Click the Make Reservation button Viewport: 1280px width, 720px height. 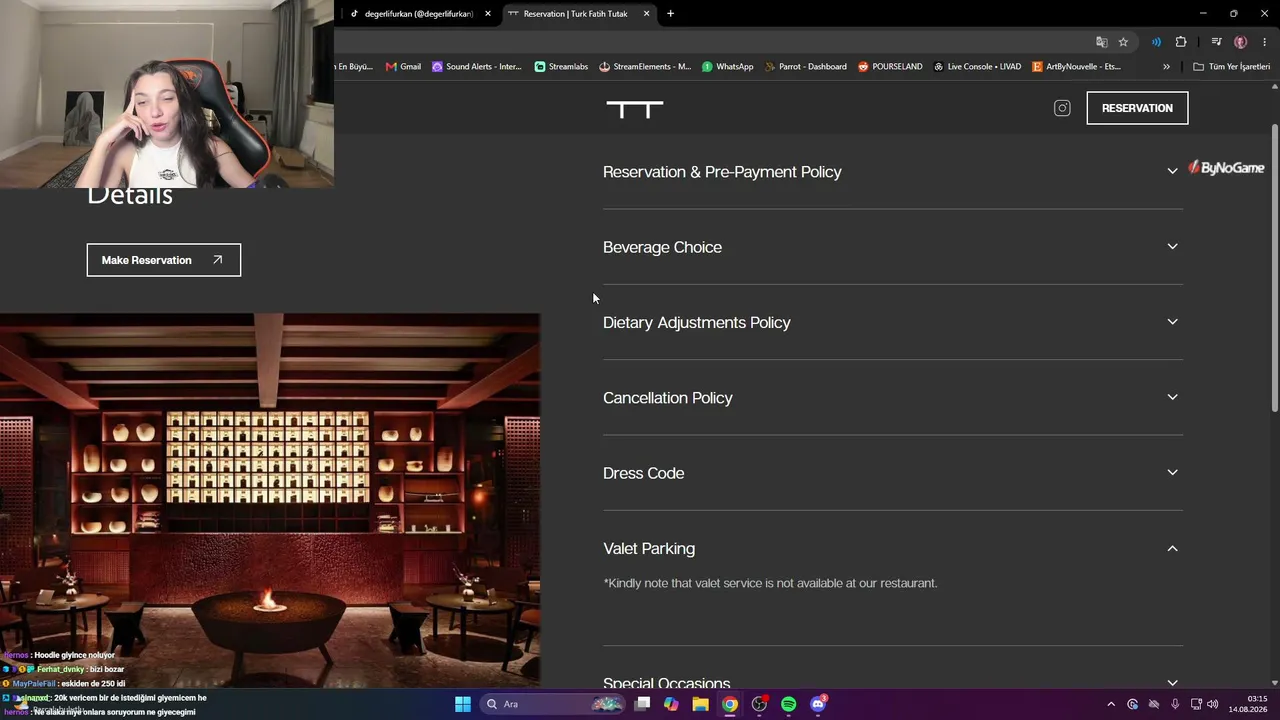click(164, 260)
